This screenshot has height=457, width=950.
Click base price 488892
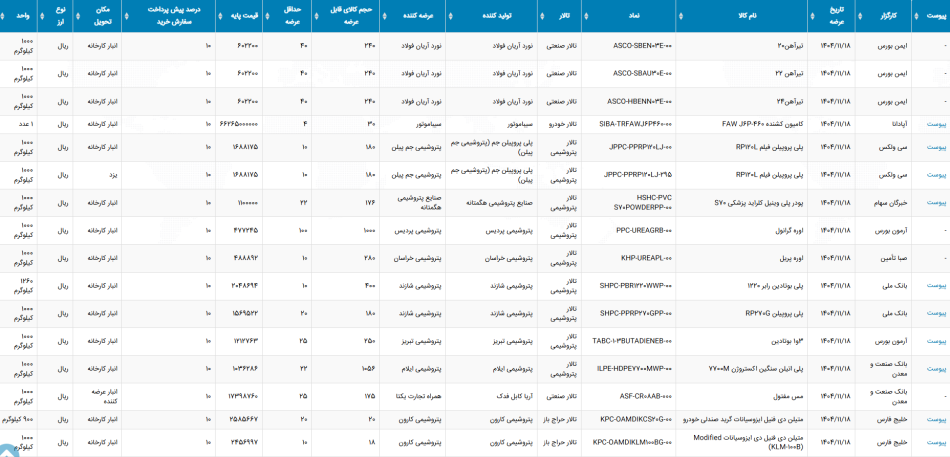245,258
